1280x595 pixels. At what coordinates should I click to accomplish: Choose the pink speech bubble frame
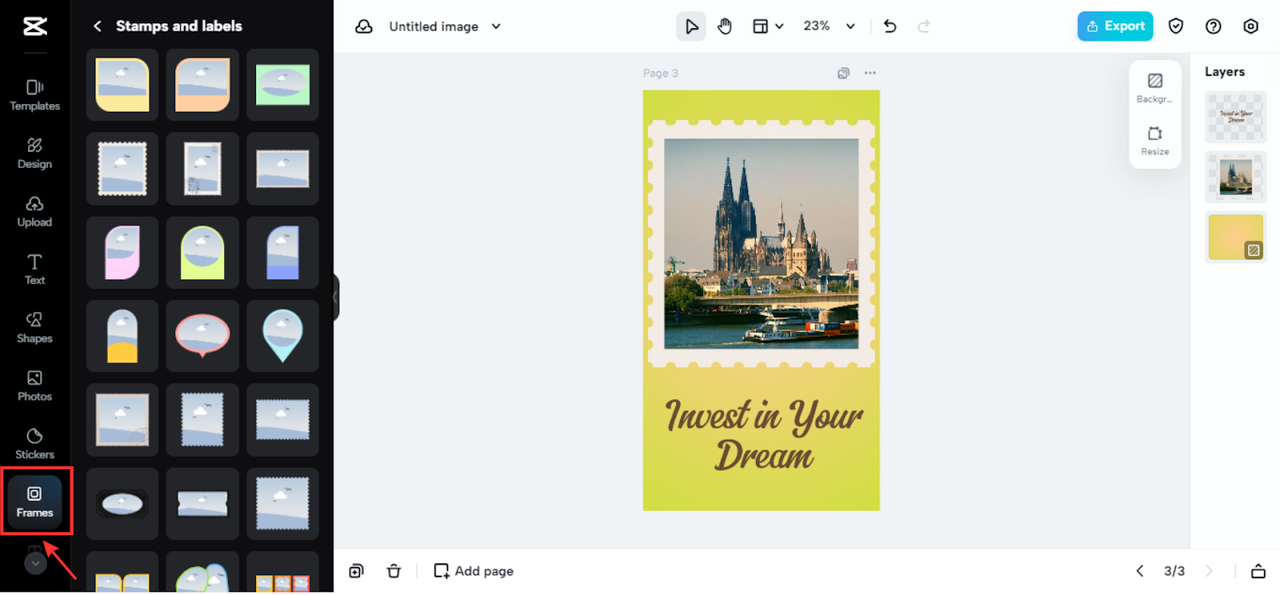click(202, 336)
